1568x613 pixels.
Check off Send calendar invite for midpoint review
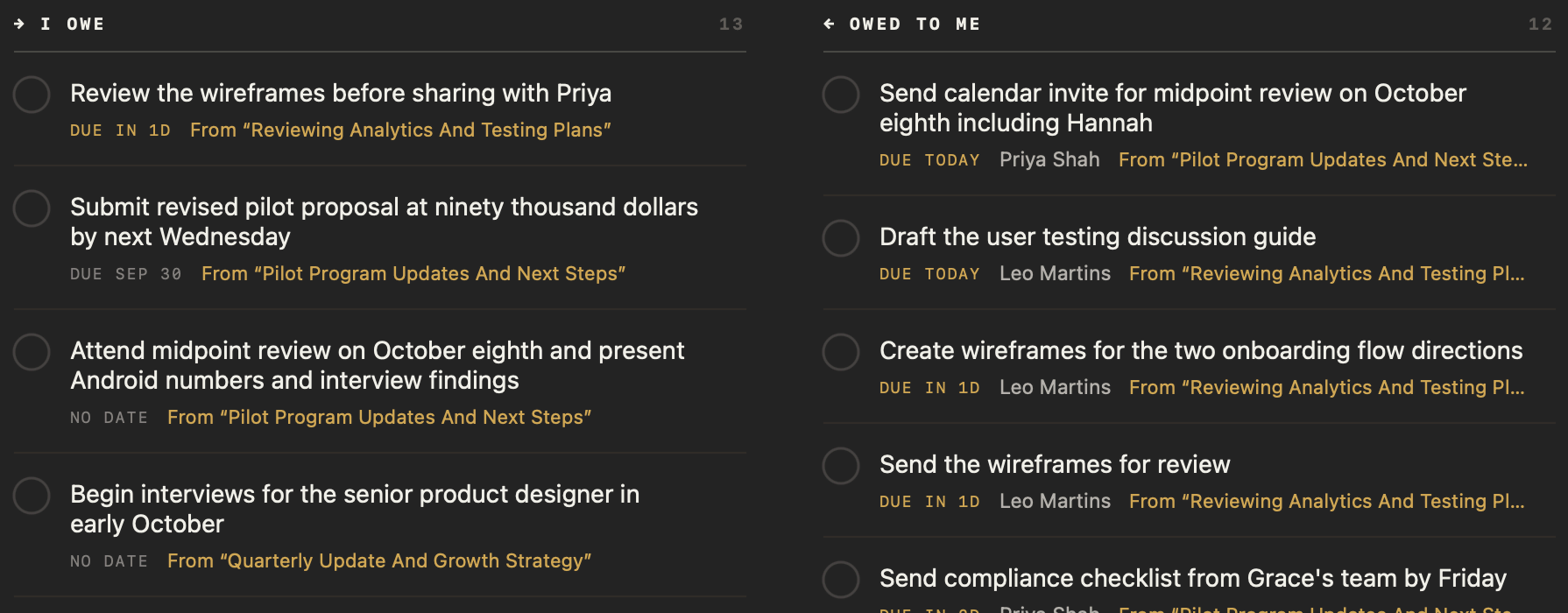tap(841, 95)
